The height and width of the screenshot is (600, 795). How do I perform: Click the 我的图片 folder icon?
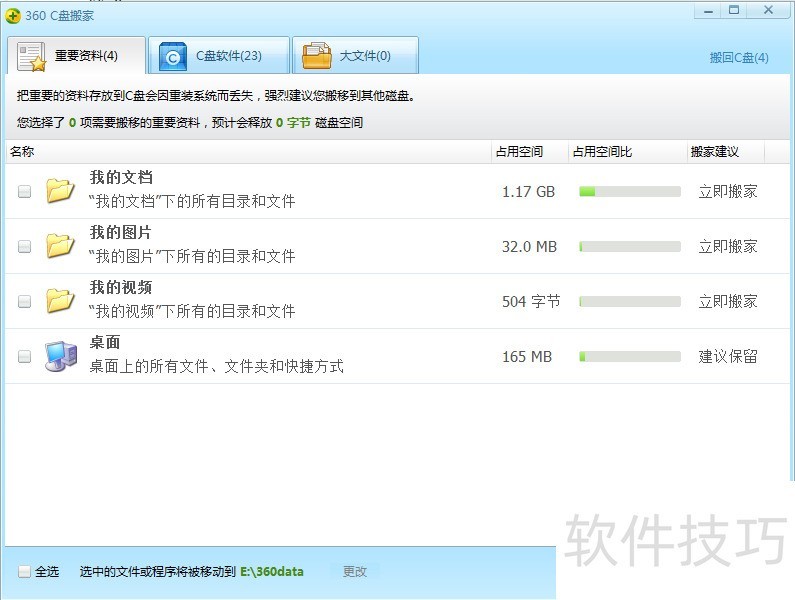tap(61, 245)
